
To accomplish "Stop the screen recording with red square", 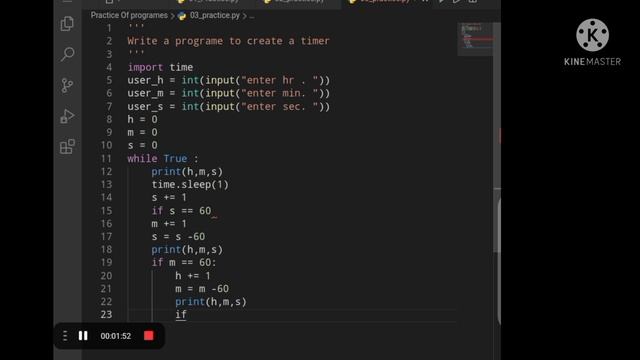I will coord(149,336).
